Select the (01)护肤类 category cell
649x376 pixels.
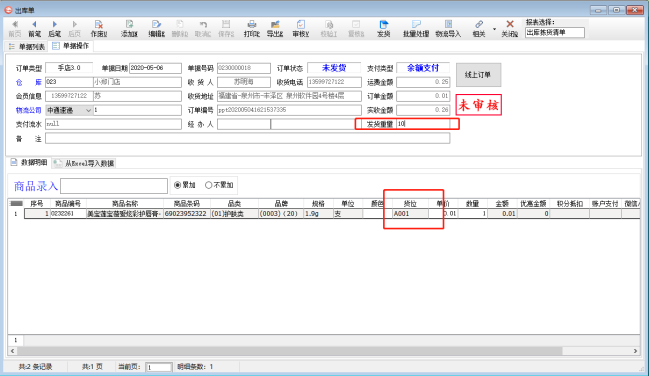234,214
